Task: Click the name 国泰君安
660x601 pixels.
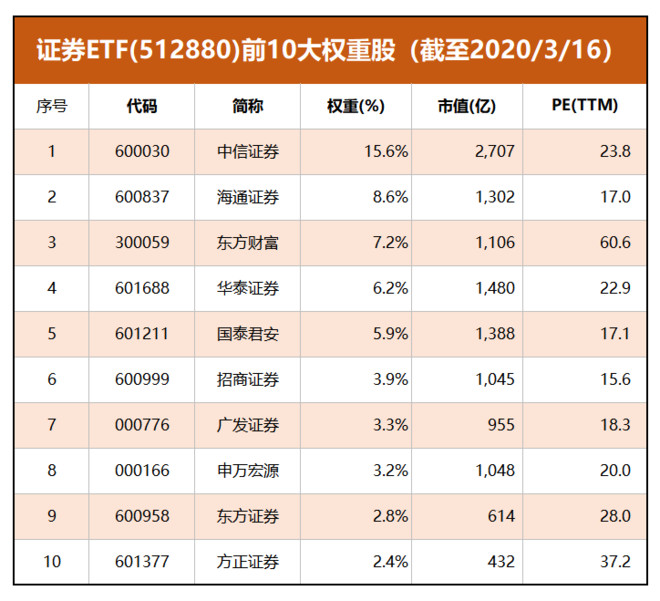Action: coord(248,334)
